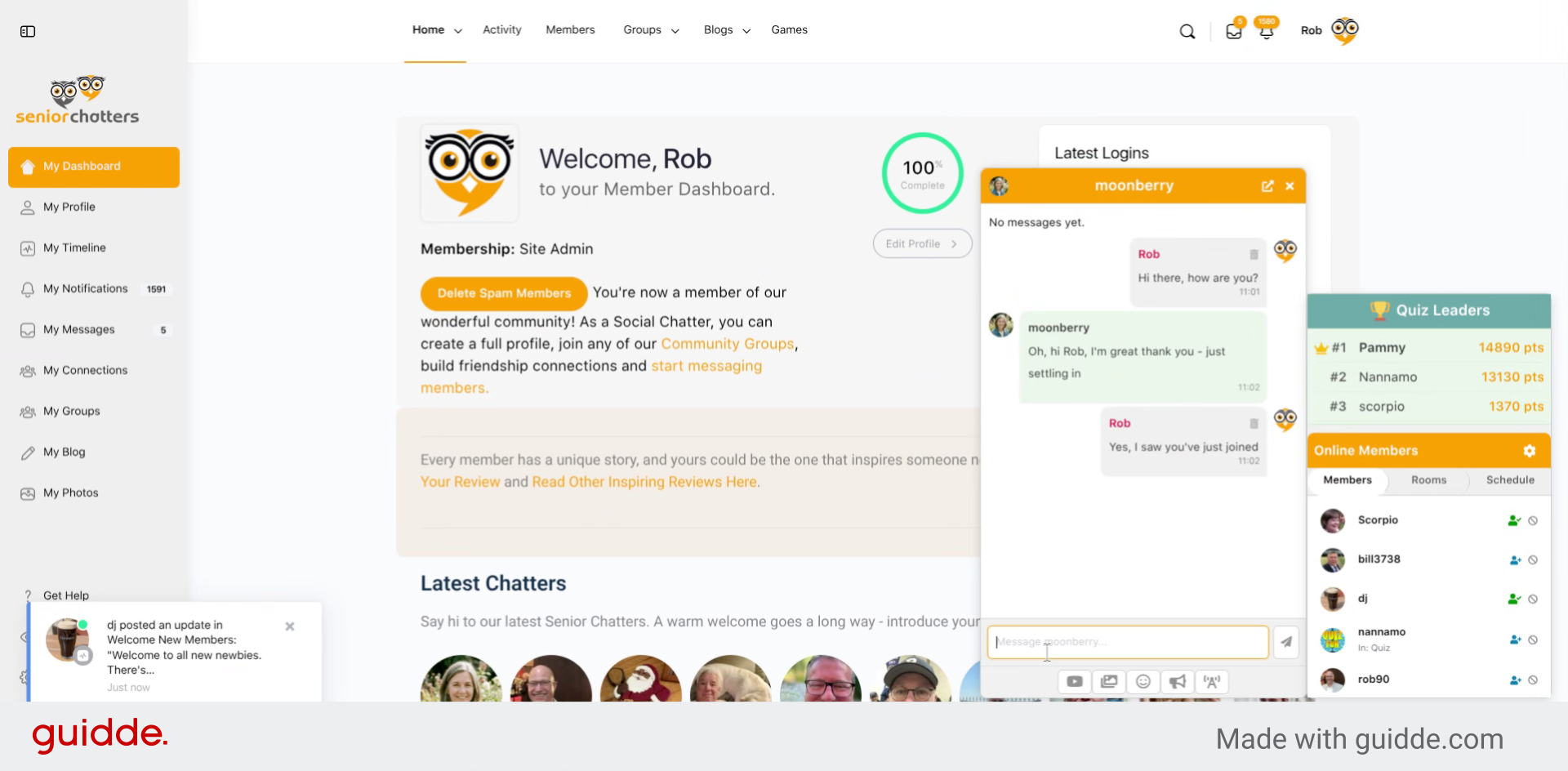Open the search magnifier icon
1568x771 pixels.
click(1187, 32)
